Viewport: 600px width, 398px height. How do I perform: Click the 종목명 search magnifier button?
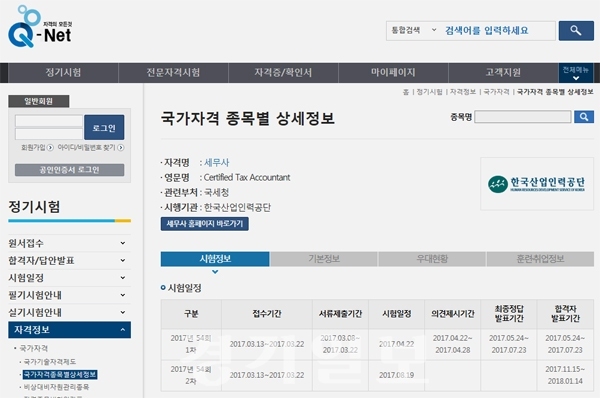pos(584,117)
